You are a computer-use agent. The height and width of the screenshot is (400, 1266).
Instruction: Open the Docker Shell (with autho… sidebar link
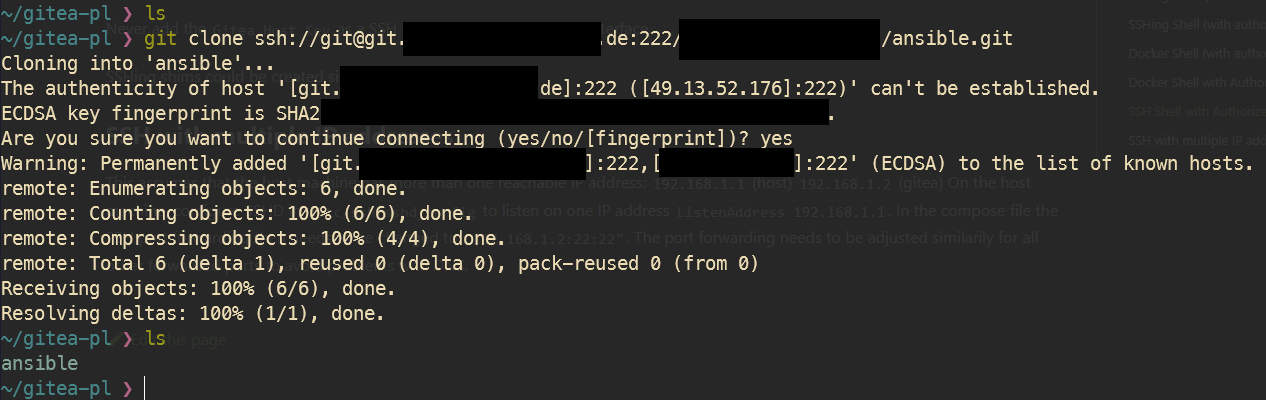click(x=1190, y=53)
